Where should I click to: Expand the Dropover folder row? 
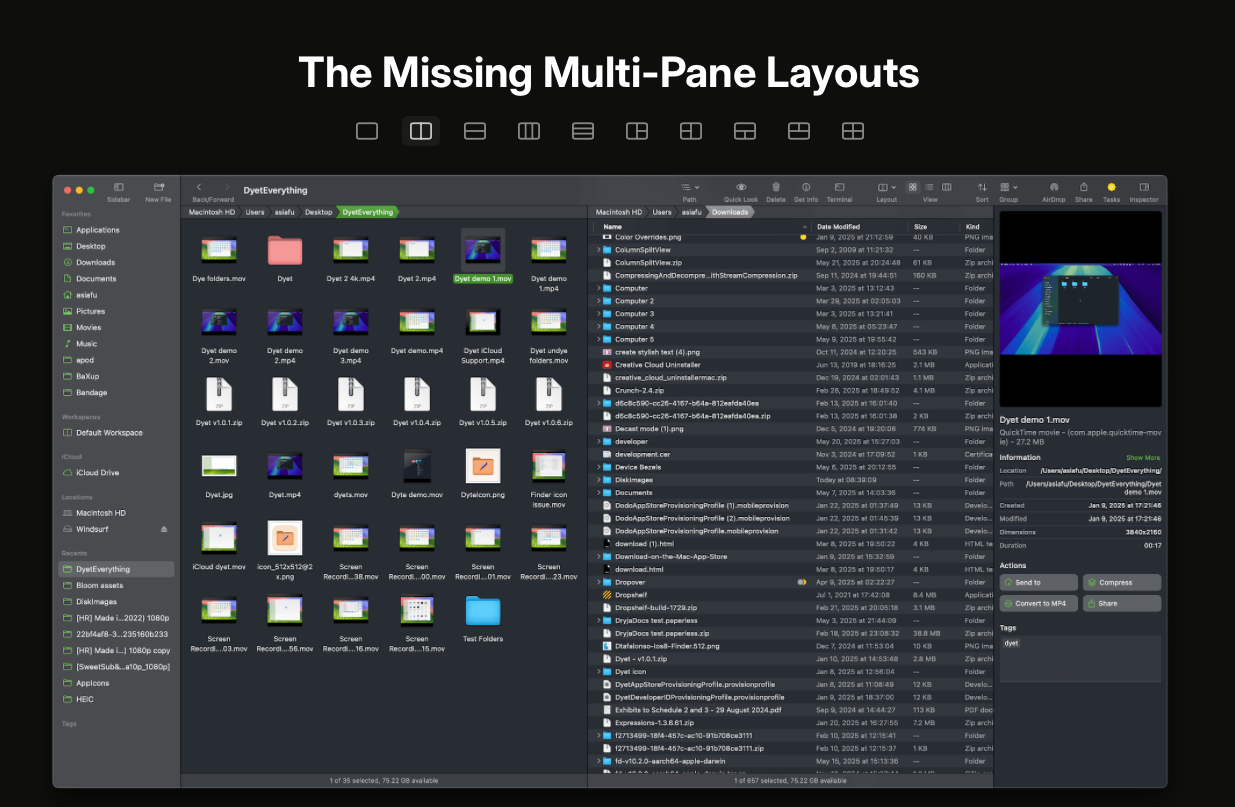tap(598, 582)
